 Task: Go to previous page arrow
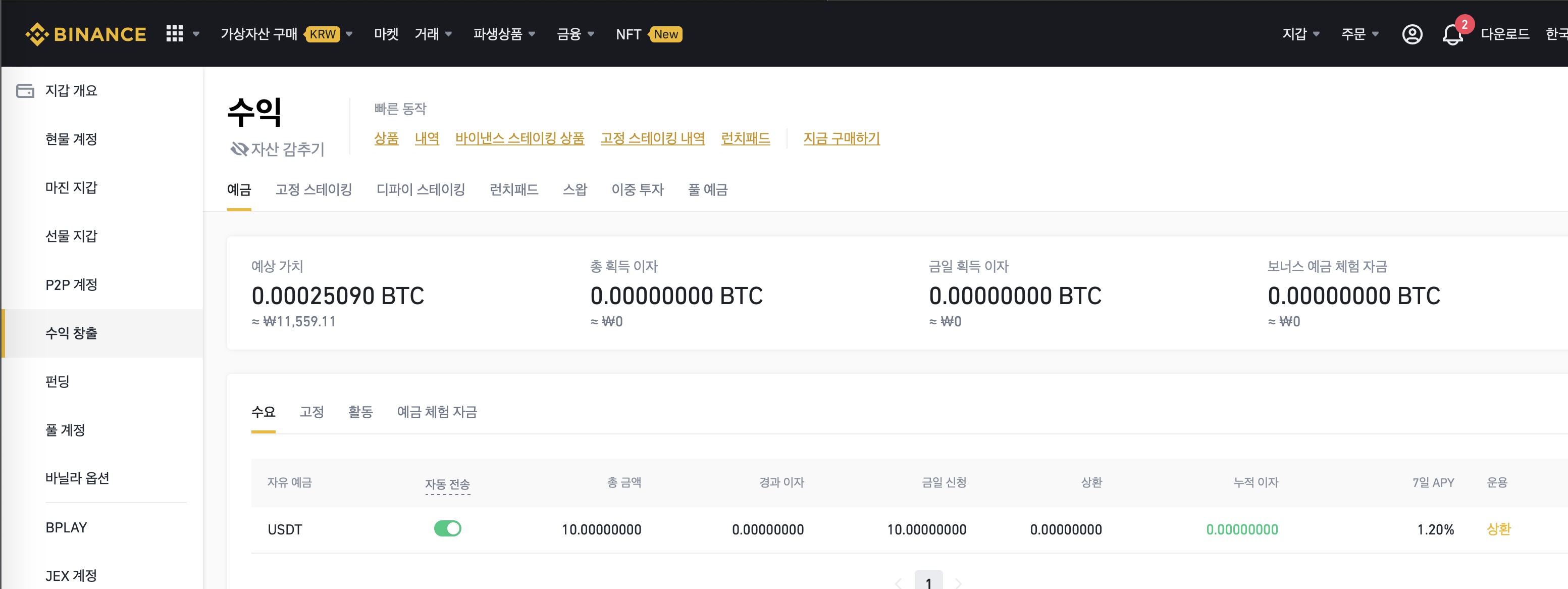click(x=899, y=583)
